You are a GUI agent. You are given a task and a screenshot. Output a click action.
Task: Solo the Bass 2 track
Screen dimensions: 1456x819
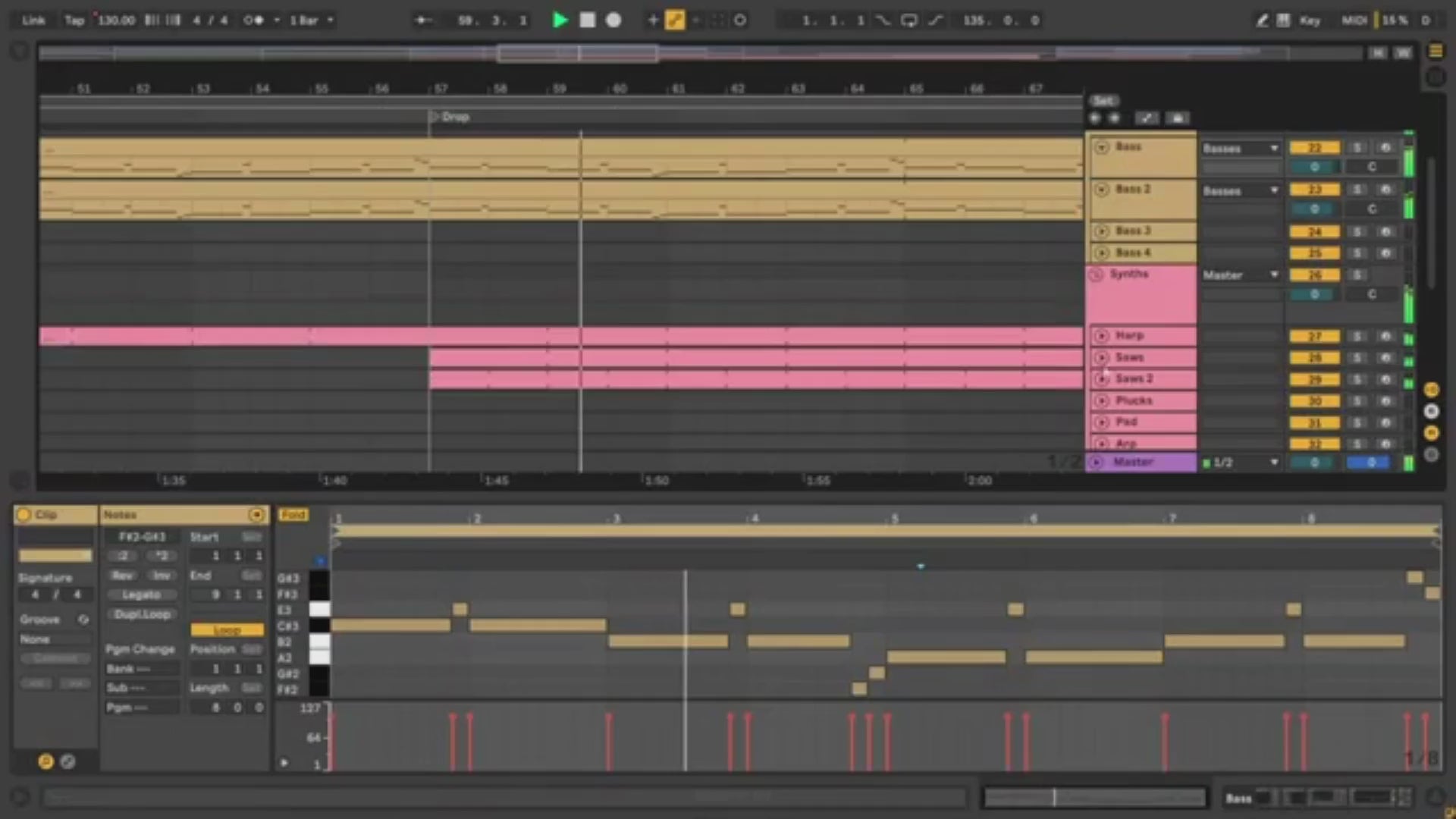[1357, 190]
